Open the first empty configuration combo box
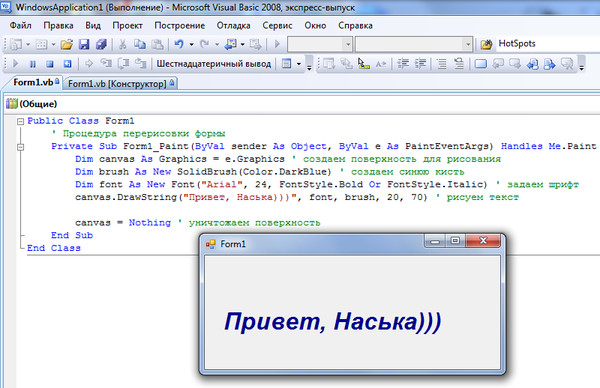The image size is (600, 388). [x=320, y=44]
